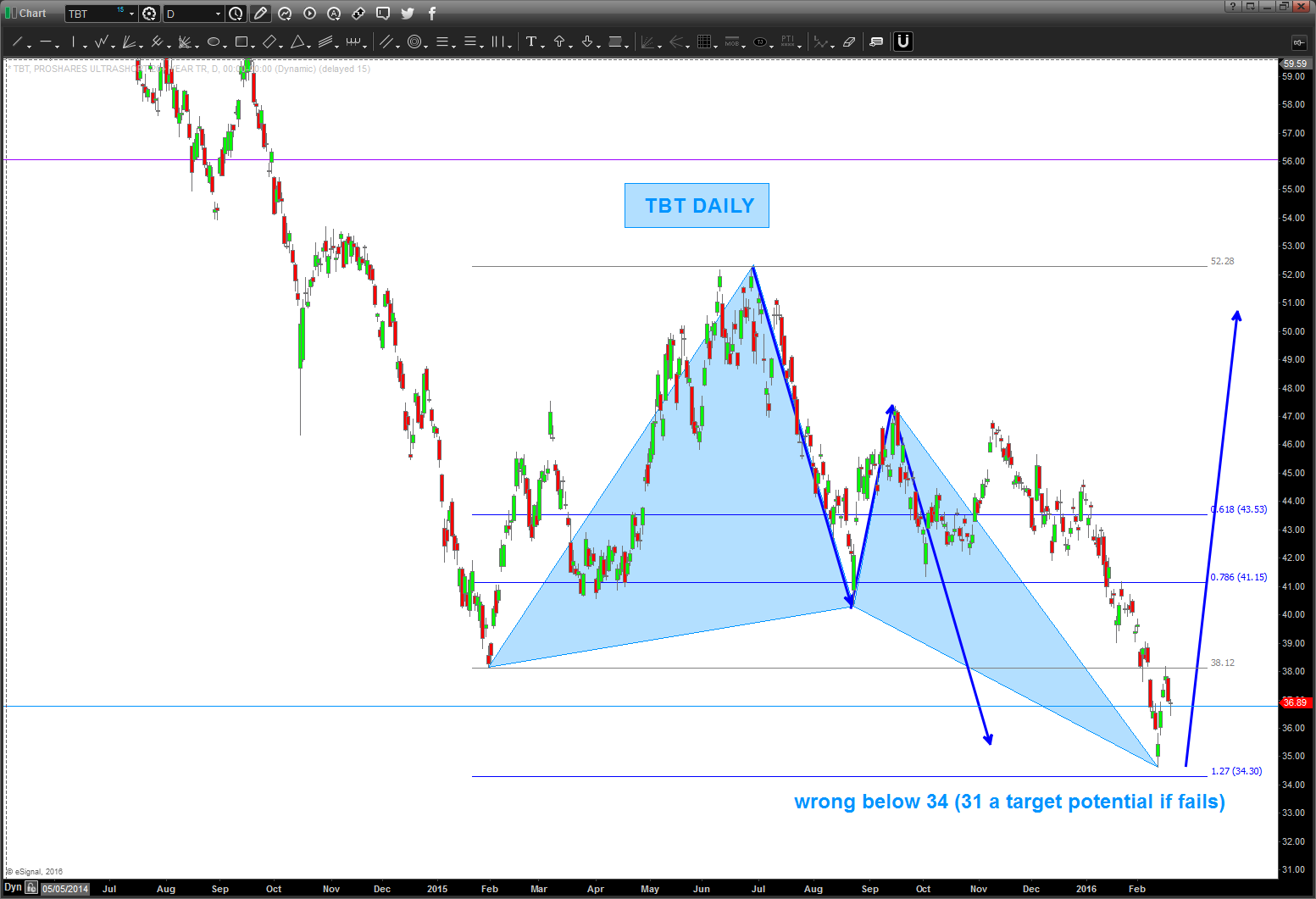Viewport: 1316px width, 899px height.
Task: Expand the chart settings gear menu
Action: pyautogui.click(x=150, y=14)
